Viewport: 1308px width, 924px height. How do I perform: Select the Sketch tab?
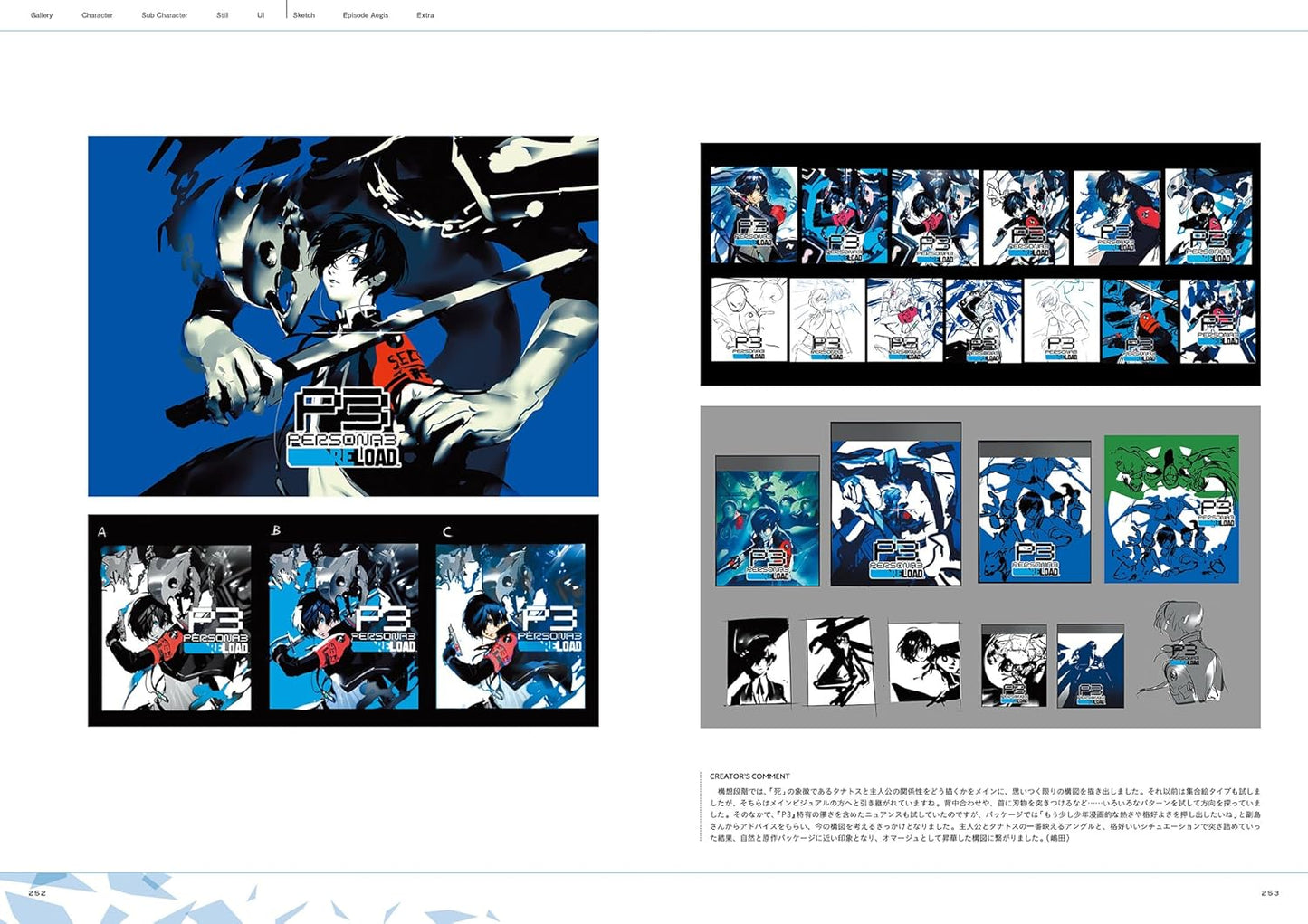coord(304,14)
